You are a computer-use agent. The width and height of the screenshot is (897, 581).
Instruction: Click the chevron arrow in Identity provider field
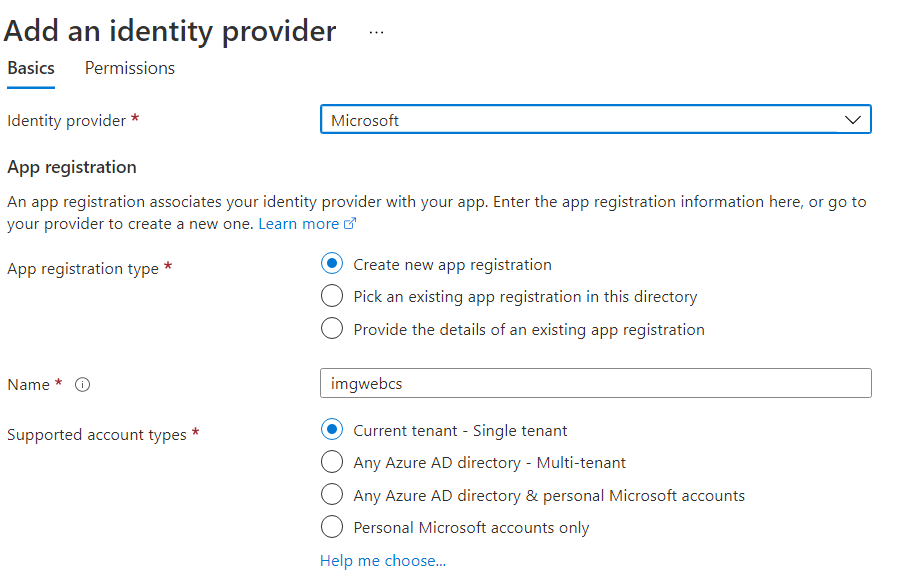coord(853,120)
